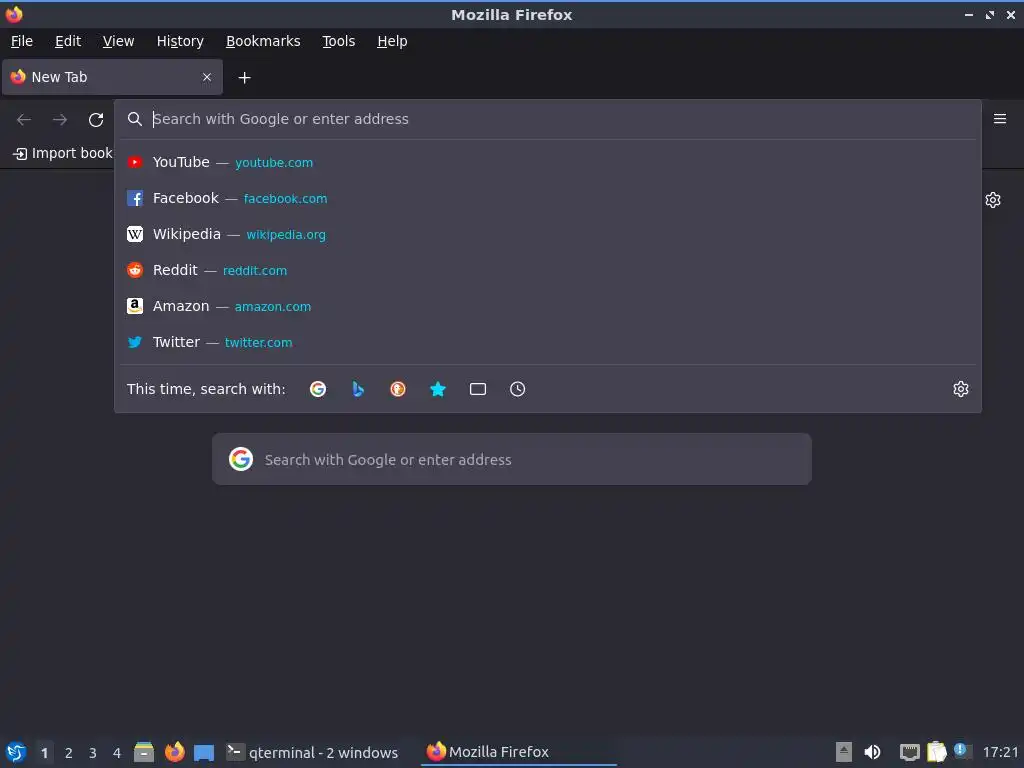This screenshot has width=1024, height=768.
Task: Open the youtube.com link
Action: pyautogui.click(x=274, y=163)
